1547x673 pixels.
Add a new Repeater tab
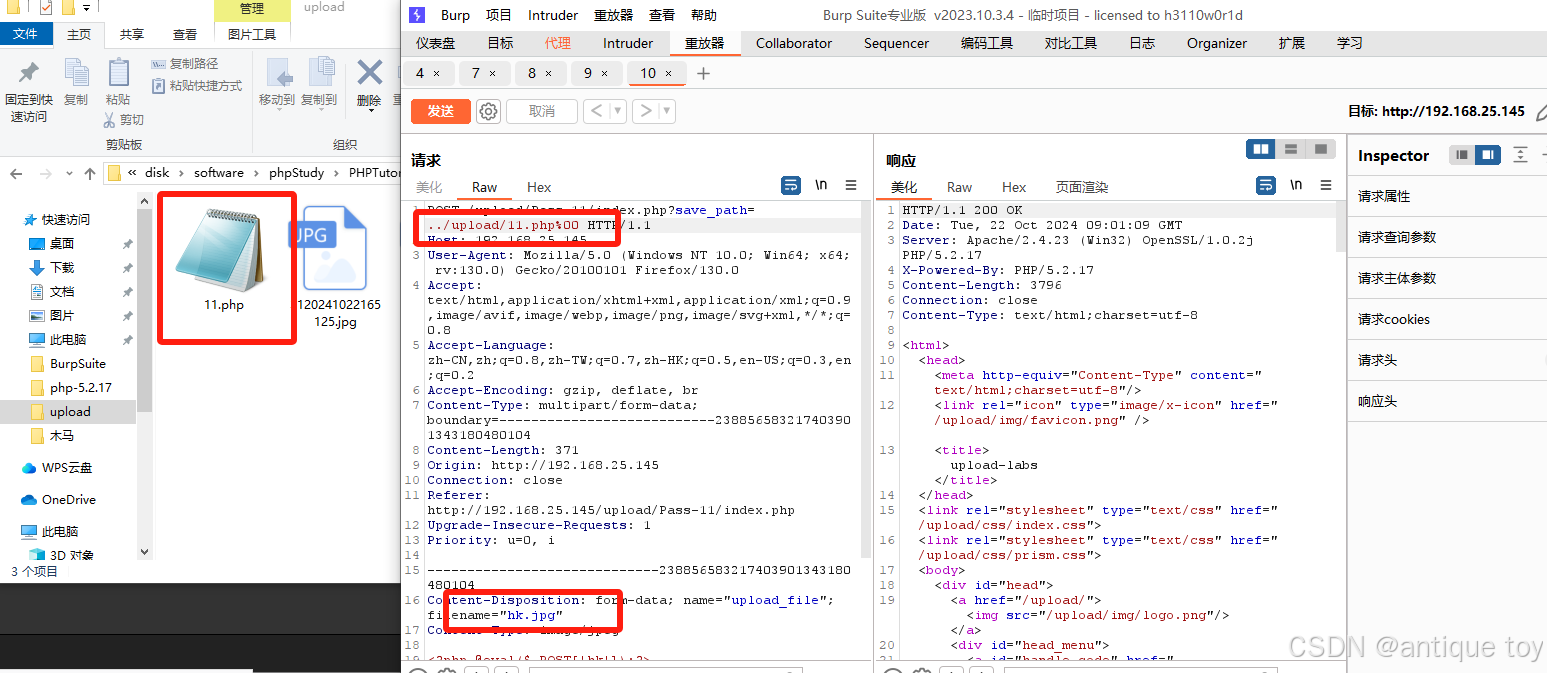pos(703,73)
